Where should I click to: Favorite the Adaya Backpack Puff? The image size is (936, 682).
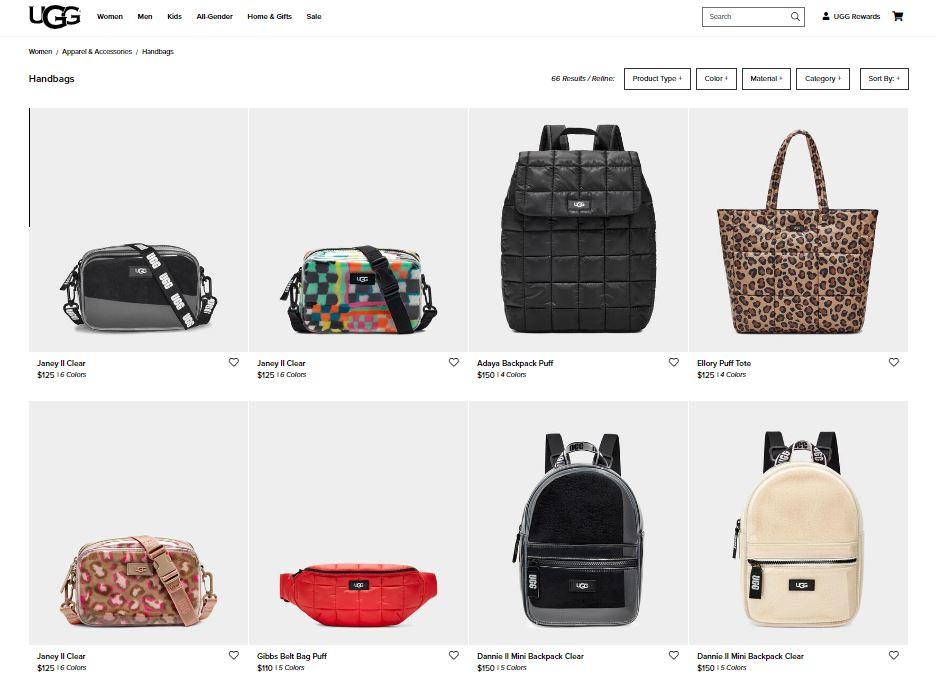[674, 362]
